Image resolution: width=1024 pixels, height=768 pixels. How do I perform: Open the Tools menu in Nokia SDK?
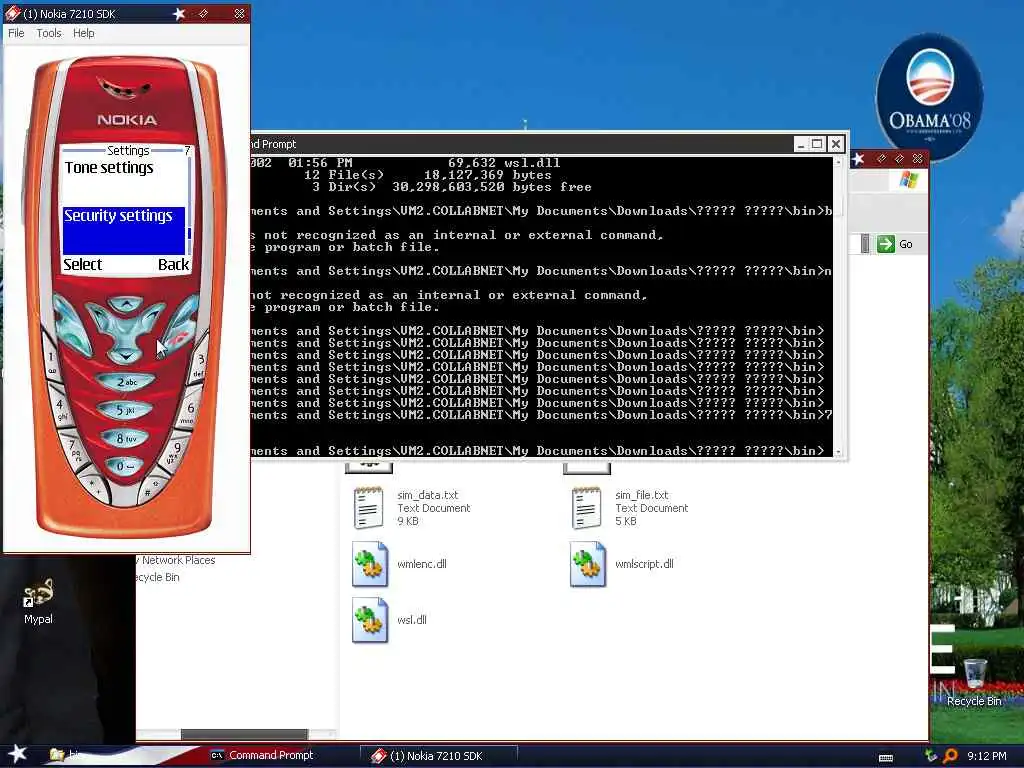[48, 33]
